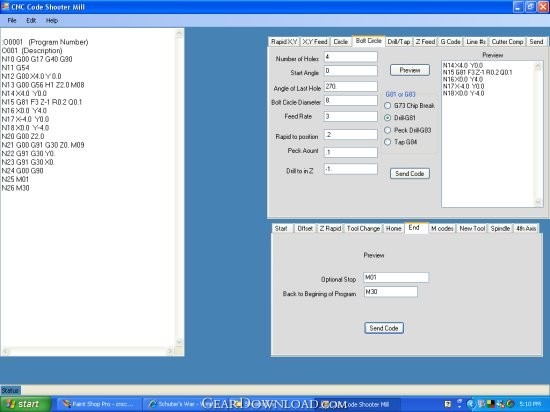This screenshot has height=412, width=550.
Task: Switch to the upper Send tab
Action: tap(536, 42)
